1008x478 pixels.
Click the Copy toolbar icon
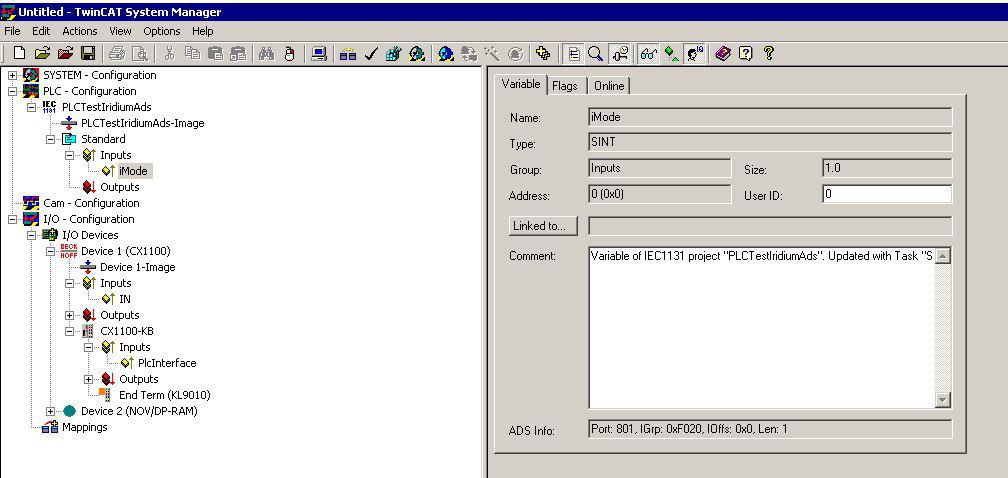click(x=192, y=54)
